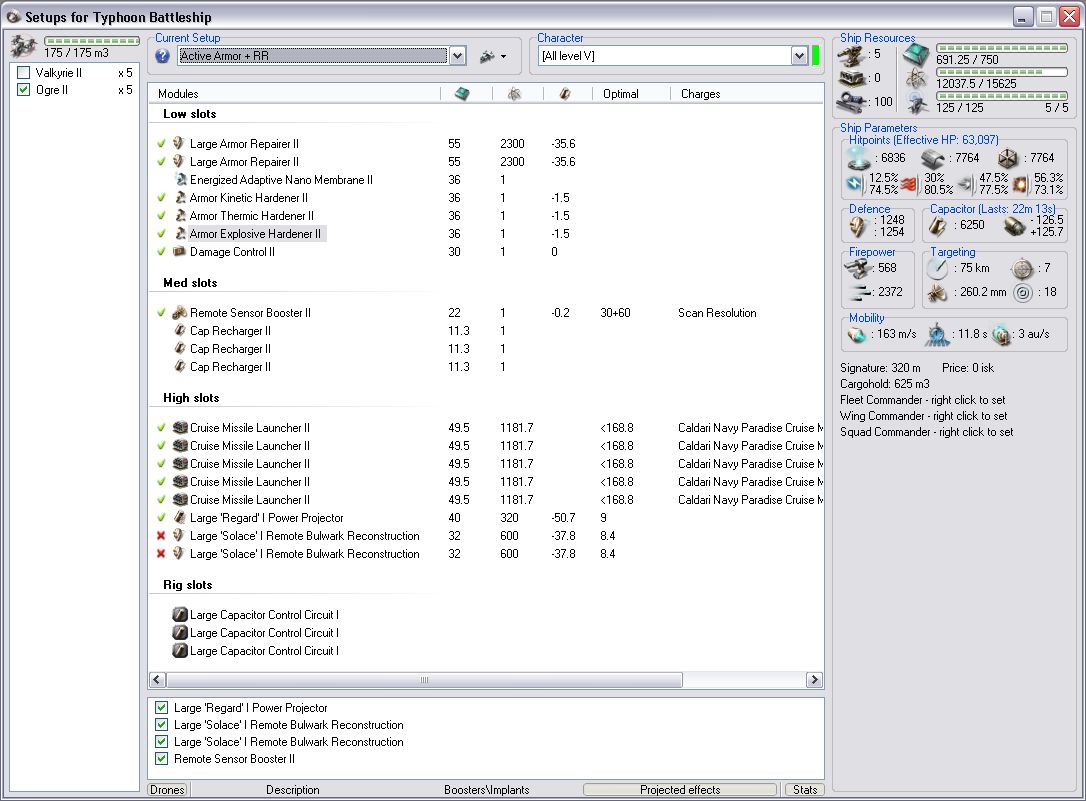Click the Stats button
The image size is (1086, 801).
pos(804,790)
